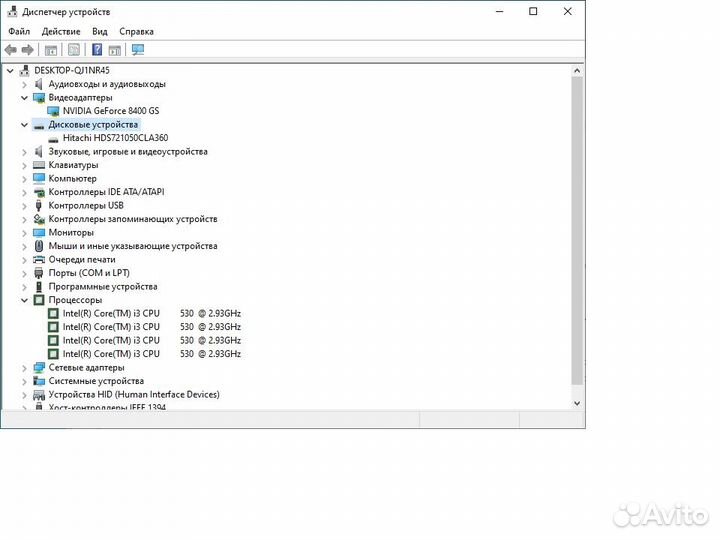Expand the Контроллеры USB category
The height and width of the screenshot is (540, 720).
[25, 205]
